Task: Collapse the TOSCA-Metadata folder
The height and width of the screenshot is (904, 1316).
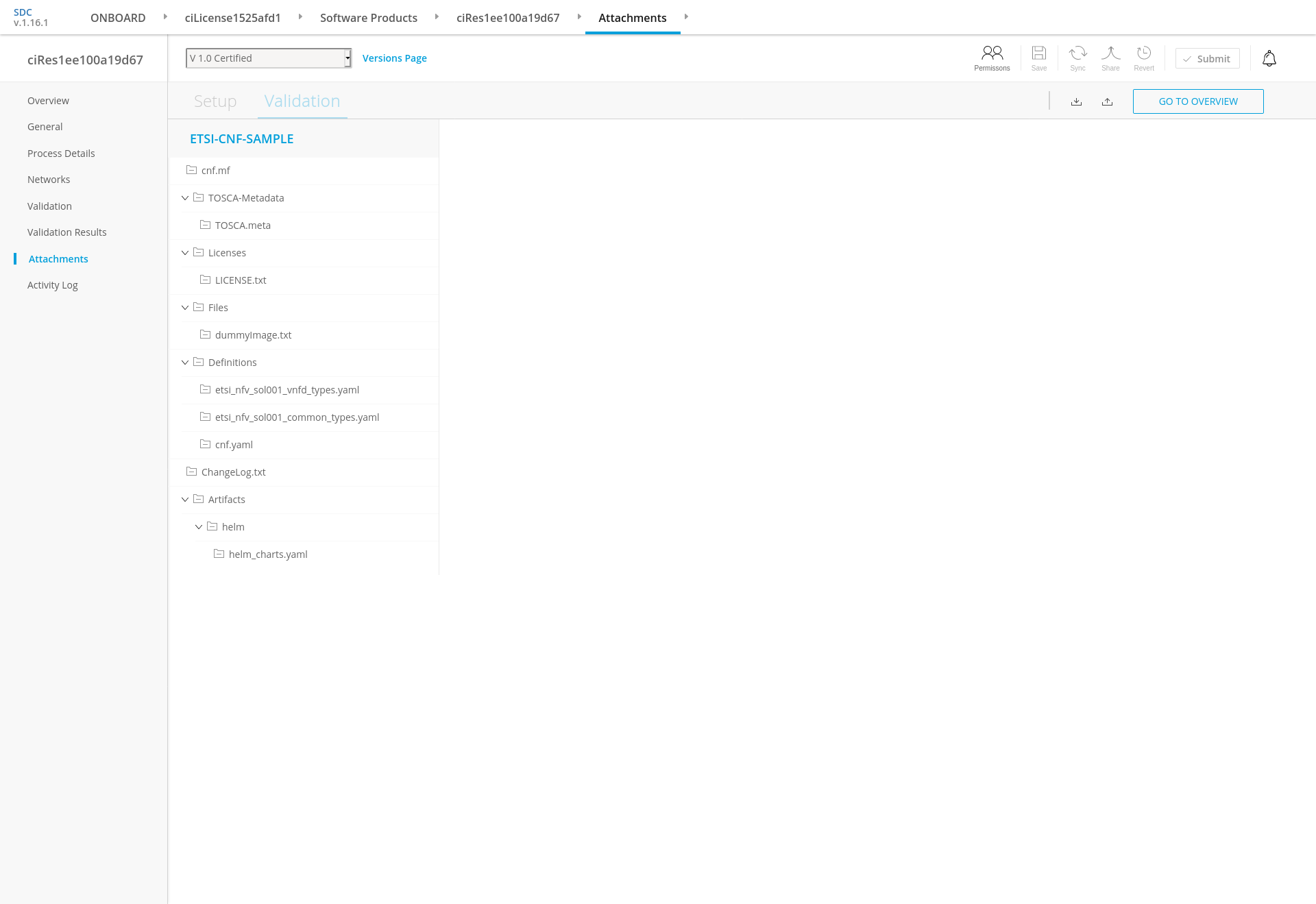Action: [185, 198]
